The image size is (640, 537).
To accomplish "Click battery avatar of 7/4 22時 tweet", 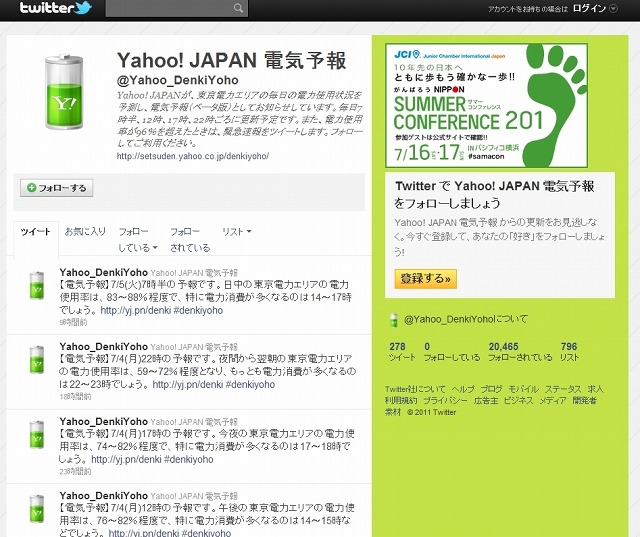I will (36, 360).
